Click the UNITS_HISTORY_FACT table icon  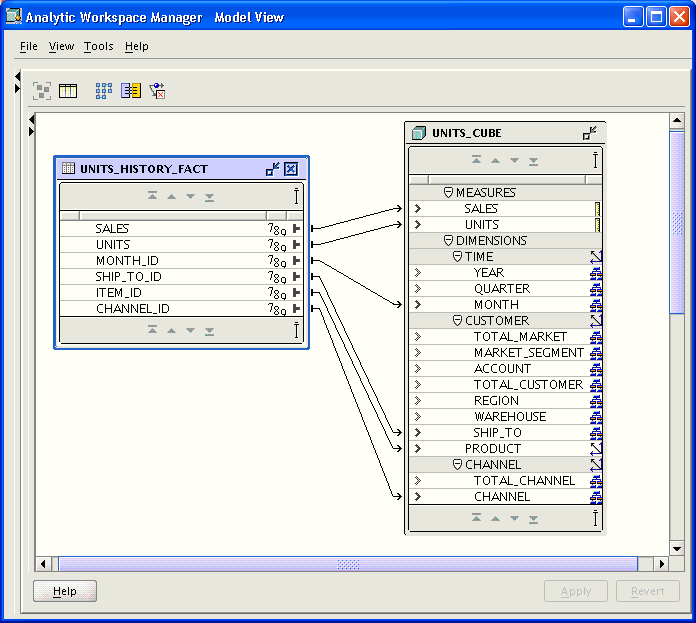68,168
